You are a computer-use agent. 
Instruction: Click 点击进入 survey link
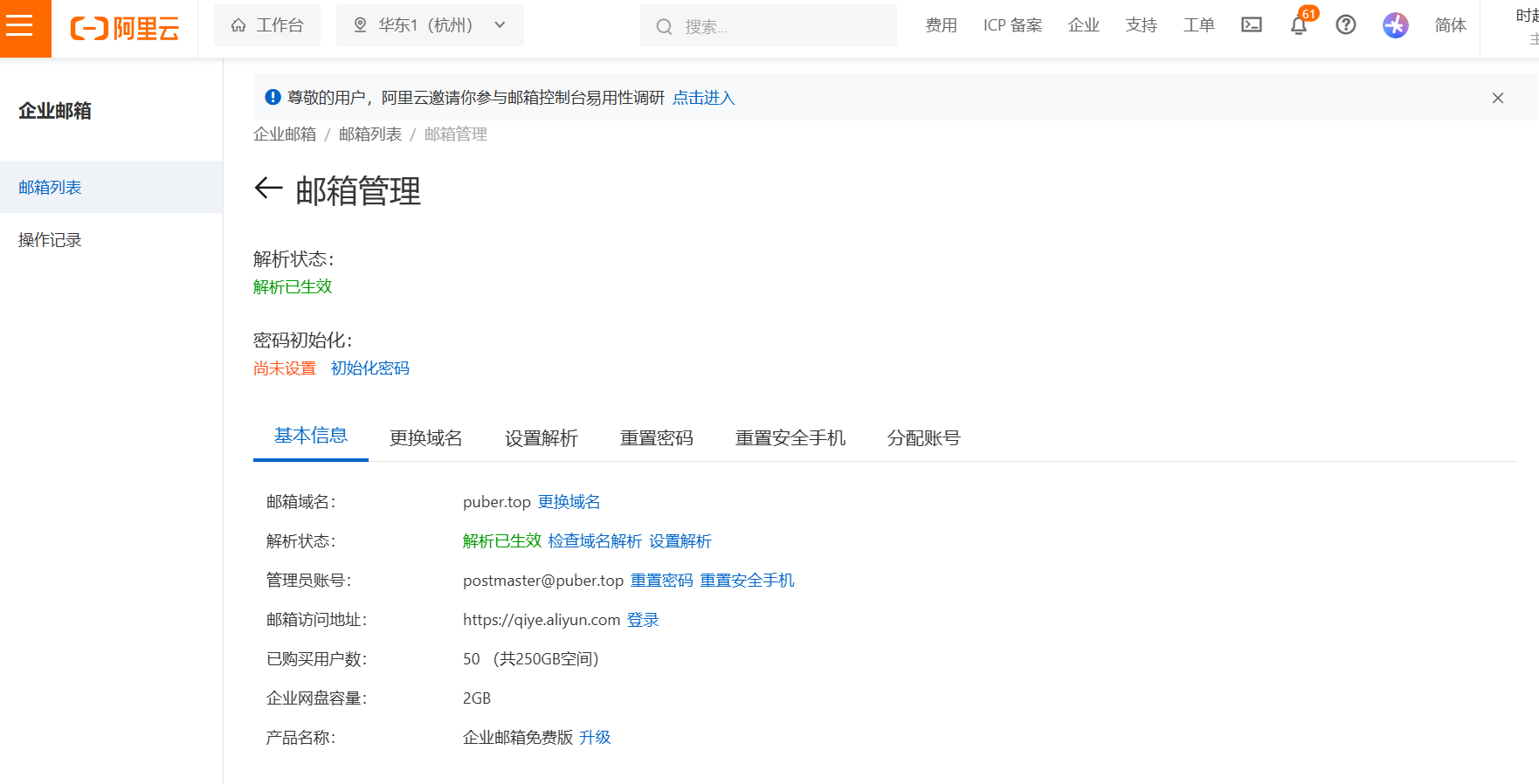click(x=703, y=98)
